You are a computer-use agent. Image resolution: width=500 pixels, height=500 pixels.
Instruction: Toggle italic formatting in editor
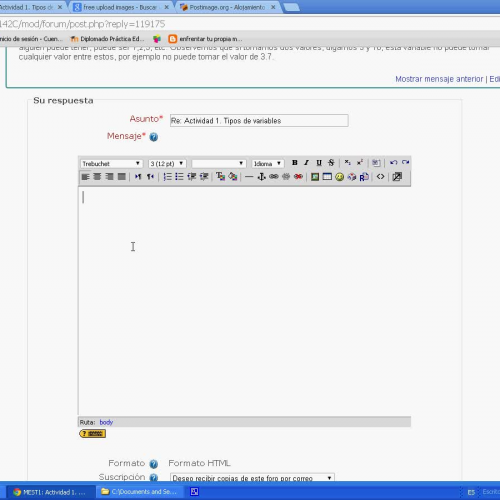[306, 163]
